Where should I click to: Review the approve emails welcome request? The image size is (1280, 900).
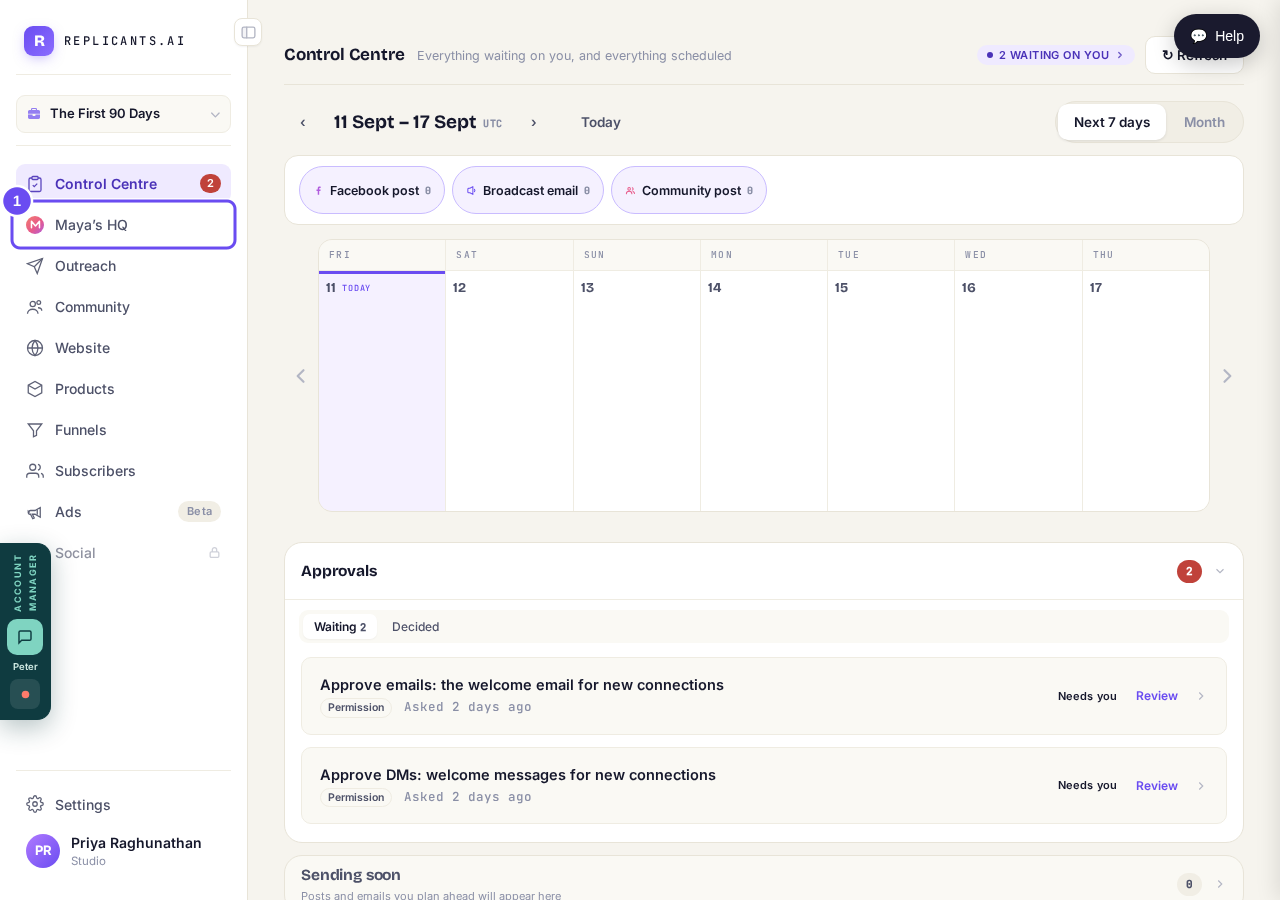click(1157, 696)
